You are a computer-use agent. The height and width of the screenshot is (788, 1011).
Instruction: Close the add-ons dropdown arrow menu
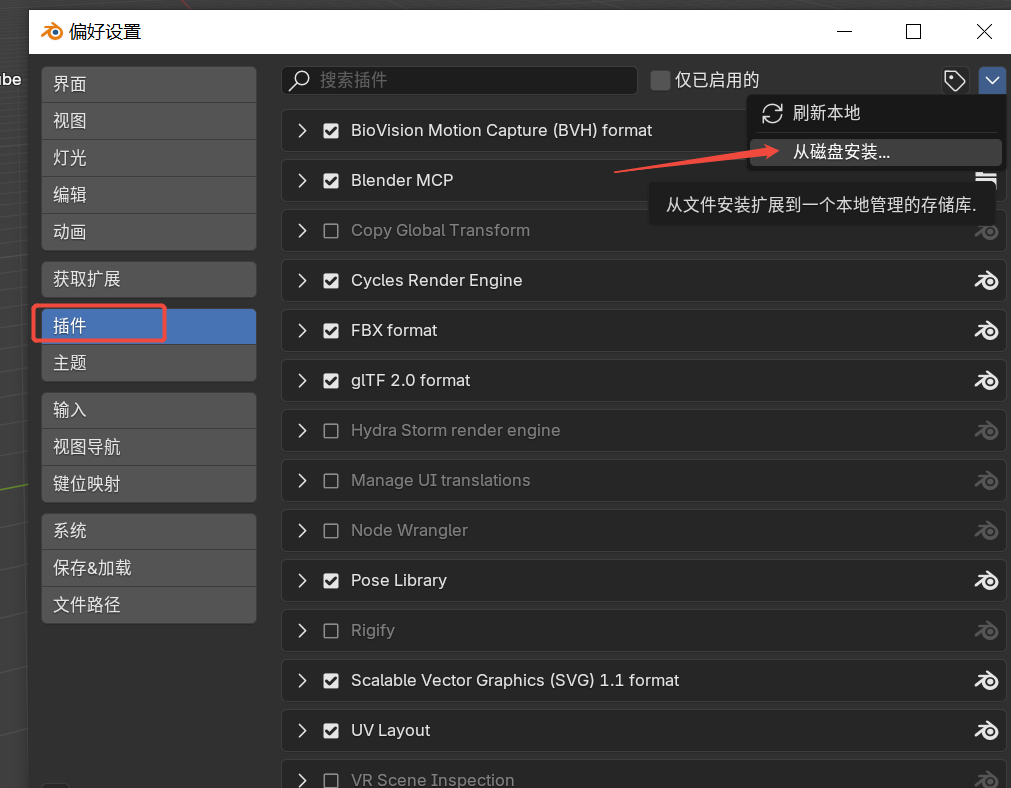(992, 81)
